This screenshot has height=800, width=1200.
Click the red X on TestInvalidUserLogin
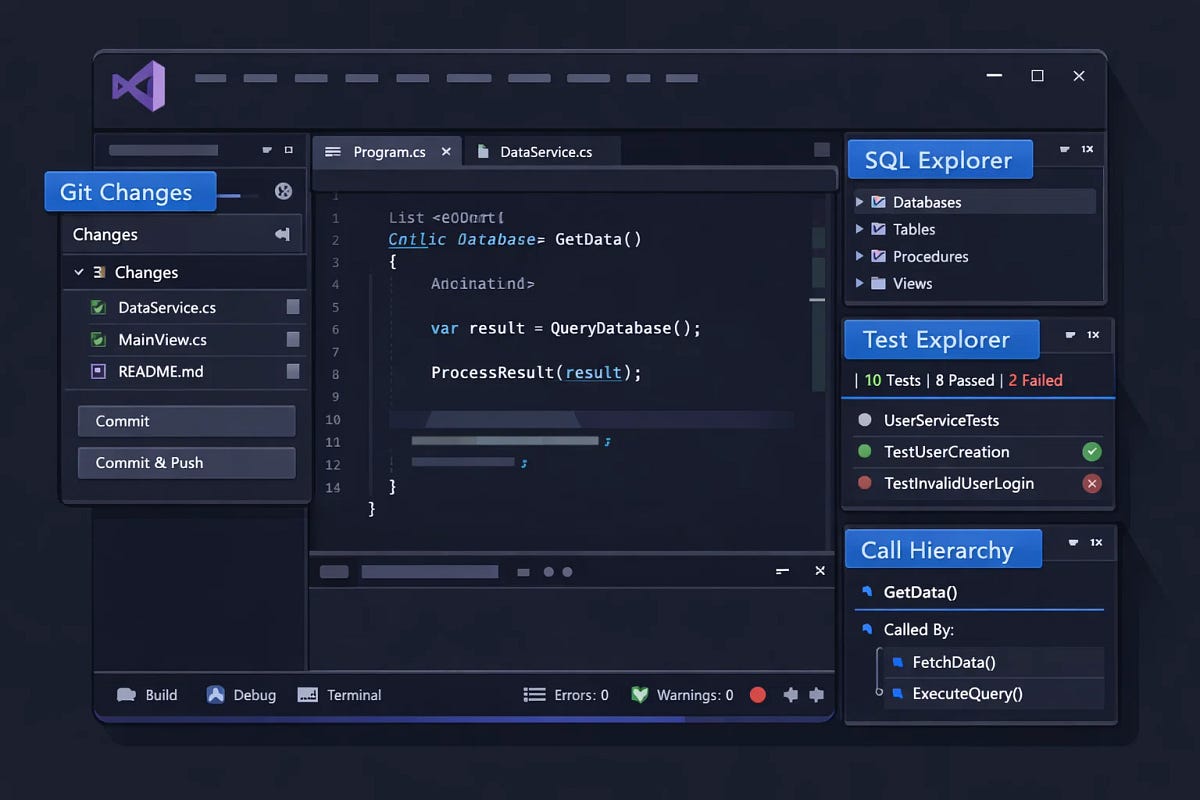pyautogui.click(x=1092, y=484)
